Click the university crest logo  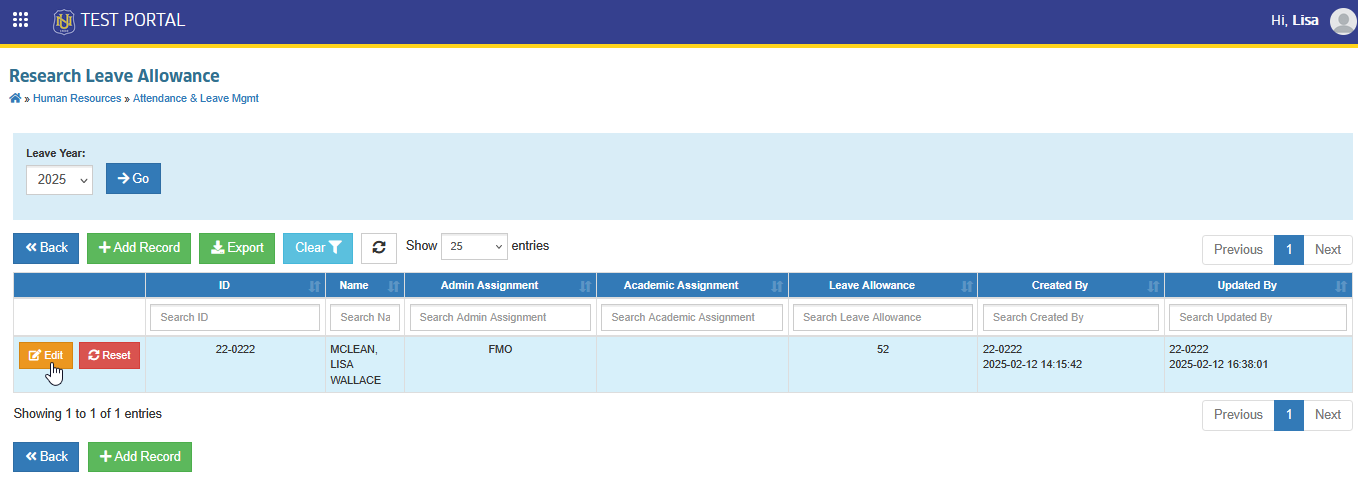click(64, 20)
